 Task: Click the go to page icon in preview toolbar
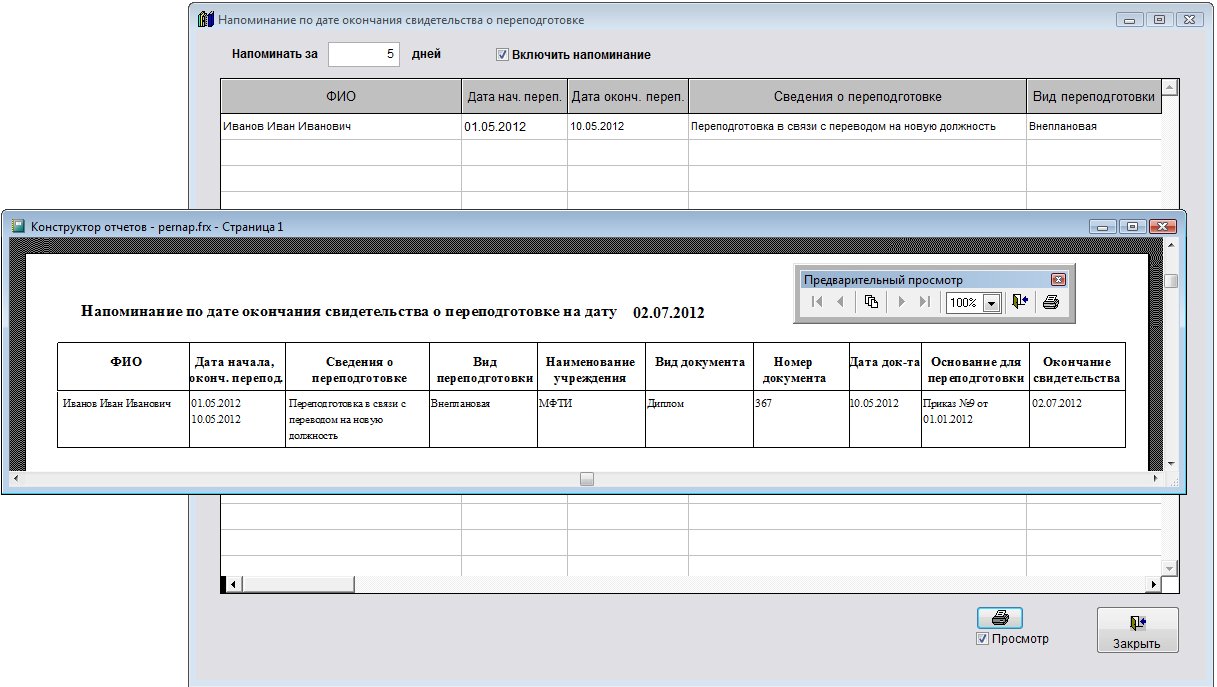click(871, 302)
